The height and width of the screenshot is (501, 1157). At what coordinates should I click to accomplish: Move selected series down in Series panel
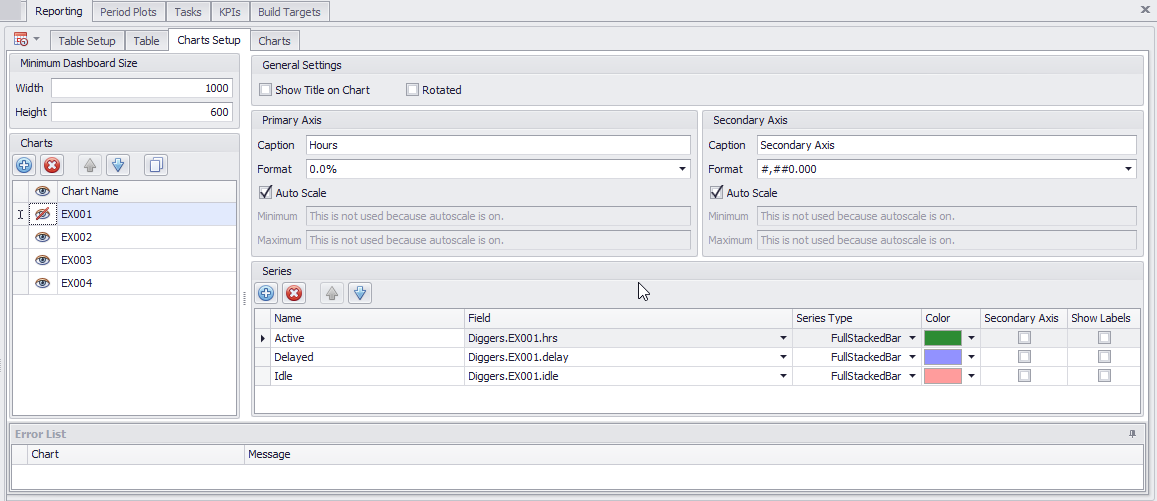tap(360, 293)
